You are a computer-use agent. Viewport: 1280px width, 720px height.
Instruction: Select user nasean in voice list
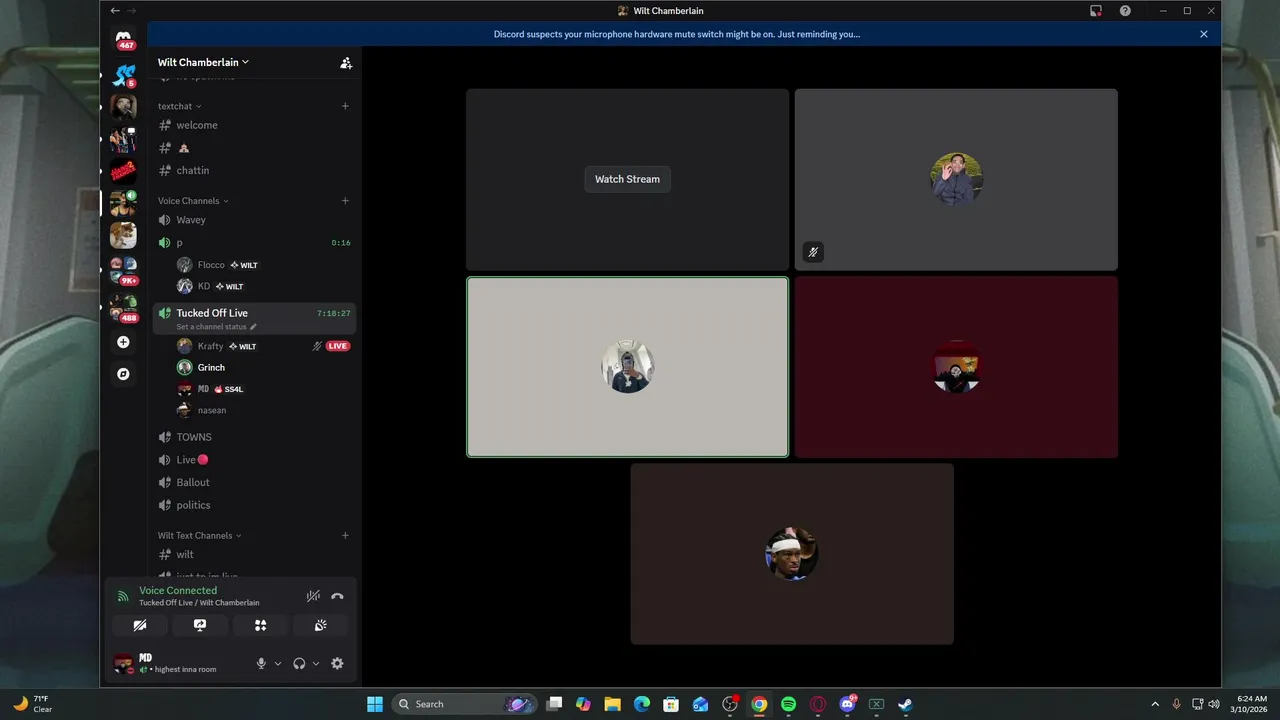[264, 410]
